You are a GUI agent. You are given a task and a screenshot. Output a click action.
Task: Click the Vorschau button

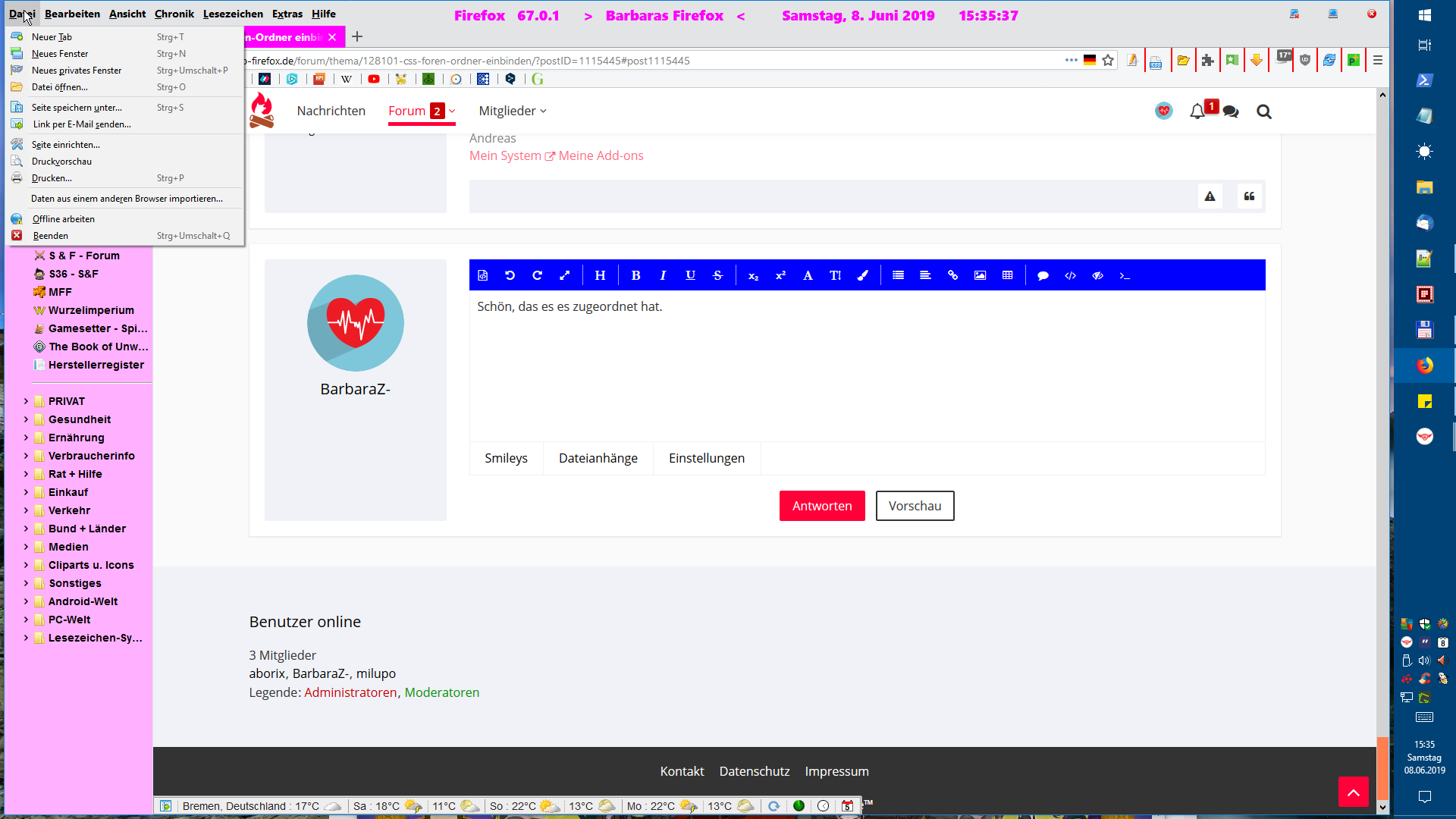click(x=915, y=506)
